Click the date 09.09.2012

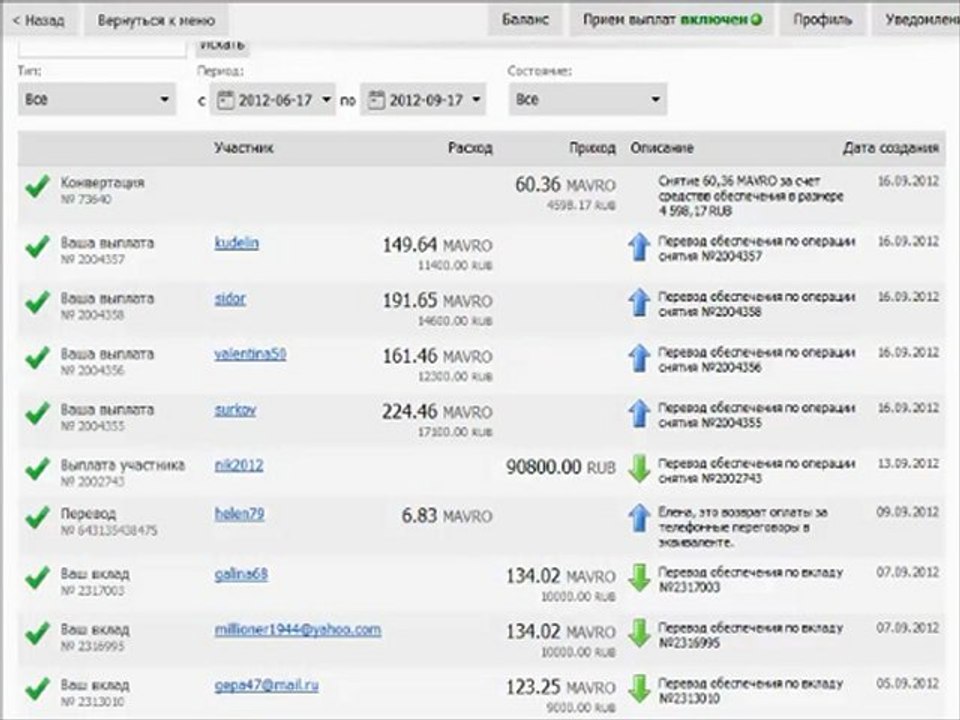pyautogui.click(x=908, y=512)
